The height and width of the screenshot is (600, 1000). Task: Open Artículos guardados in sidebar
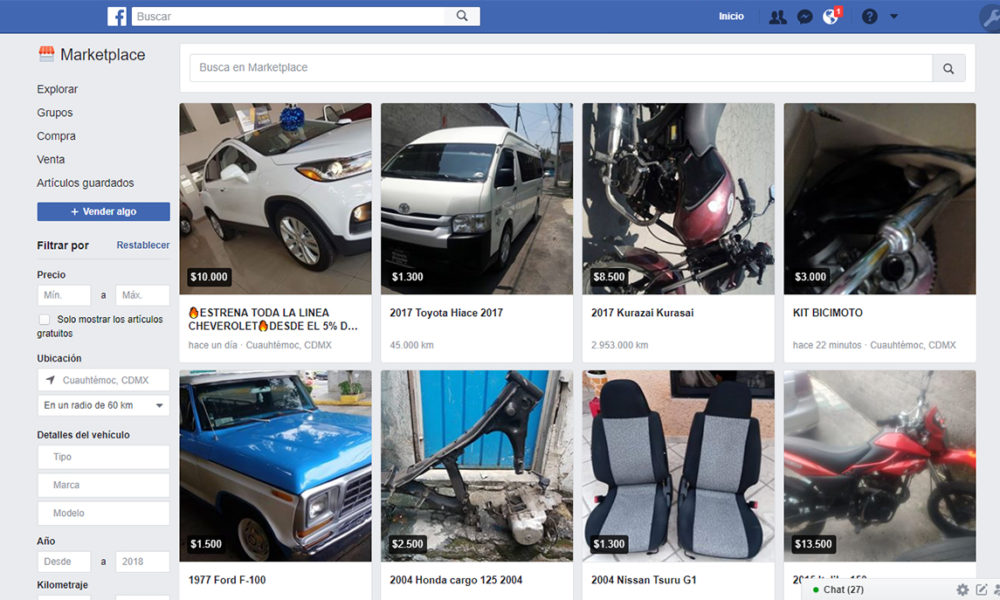click(x=85, y=183)
